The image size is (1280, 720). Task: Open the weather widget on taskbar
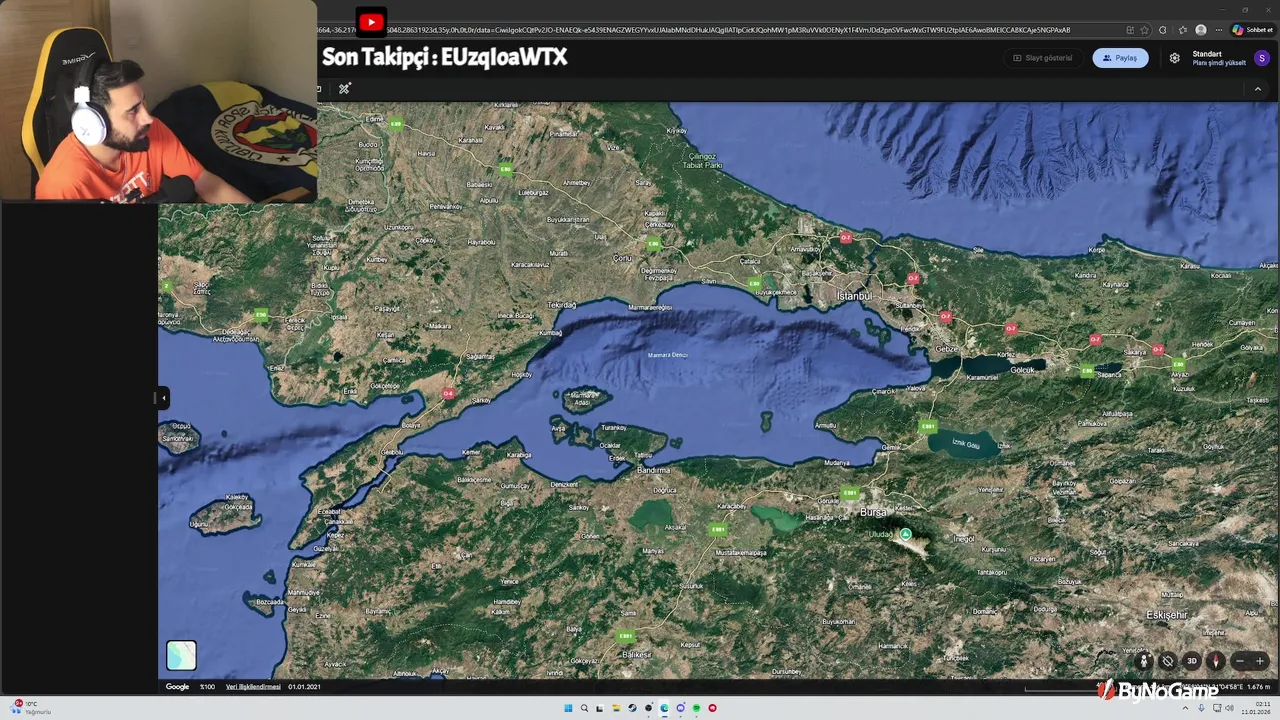30,708
